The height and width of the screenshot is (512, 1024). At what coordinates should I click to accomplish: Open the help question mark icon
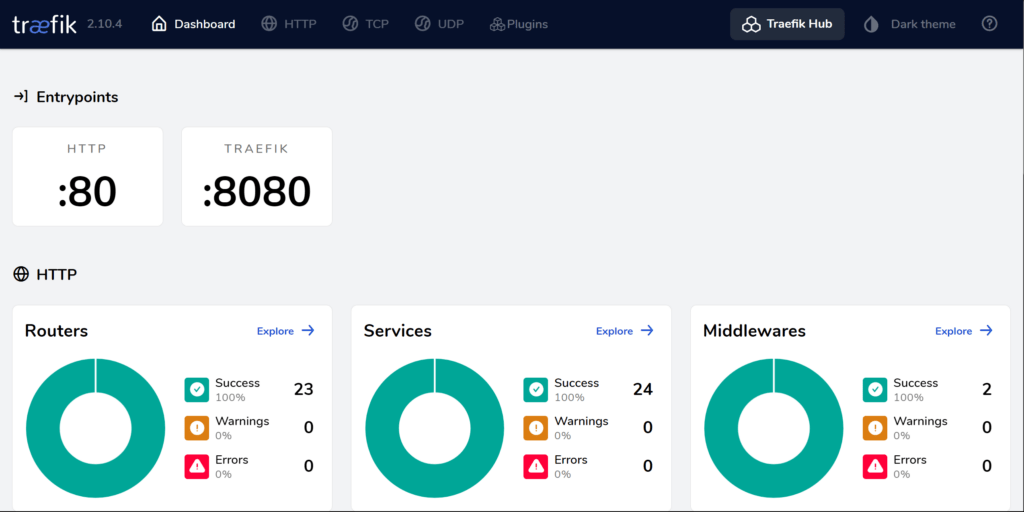pos(989,24)
